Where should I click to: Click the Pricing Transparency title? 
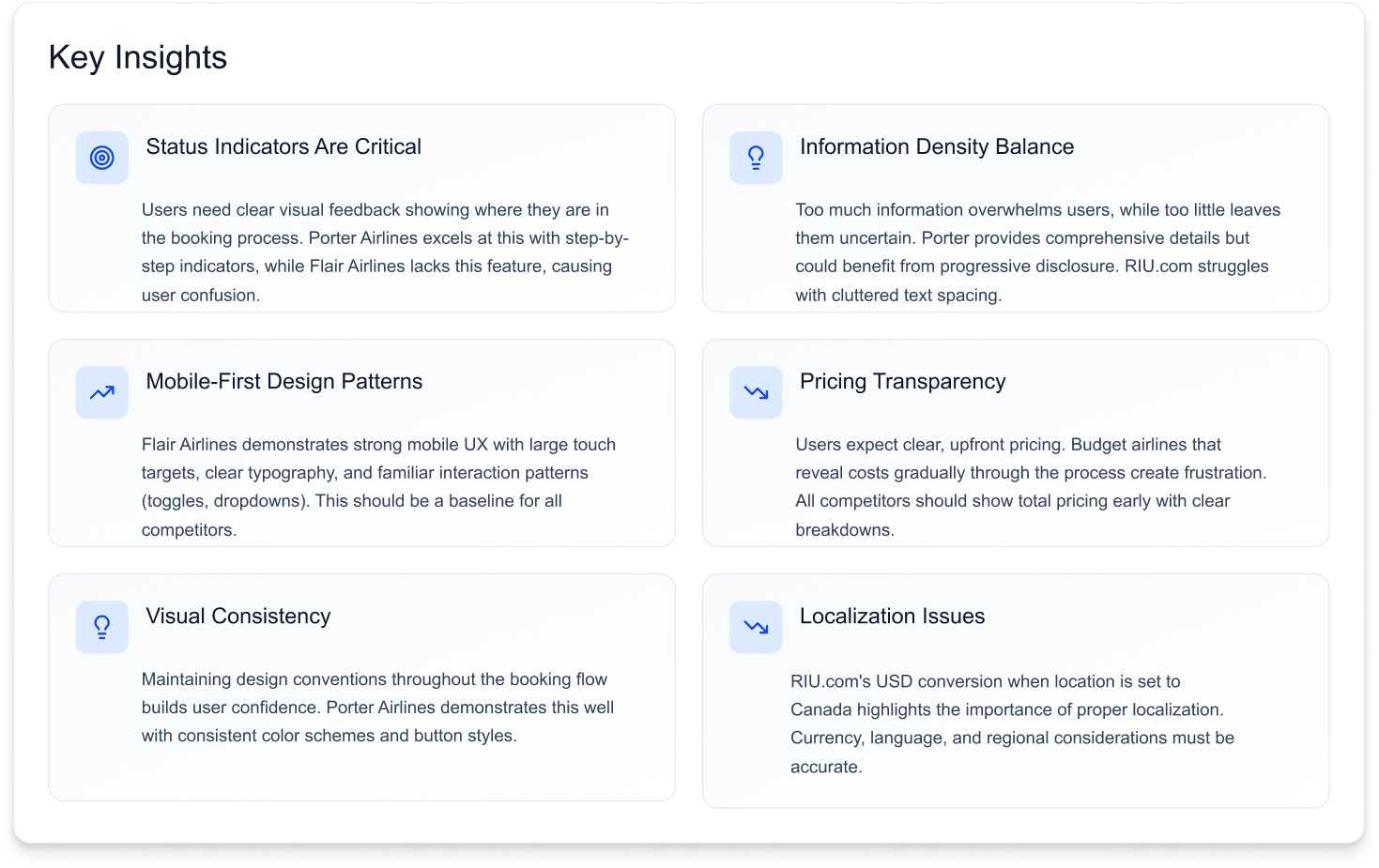[x=902, y=381]
